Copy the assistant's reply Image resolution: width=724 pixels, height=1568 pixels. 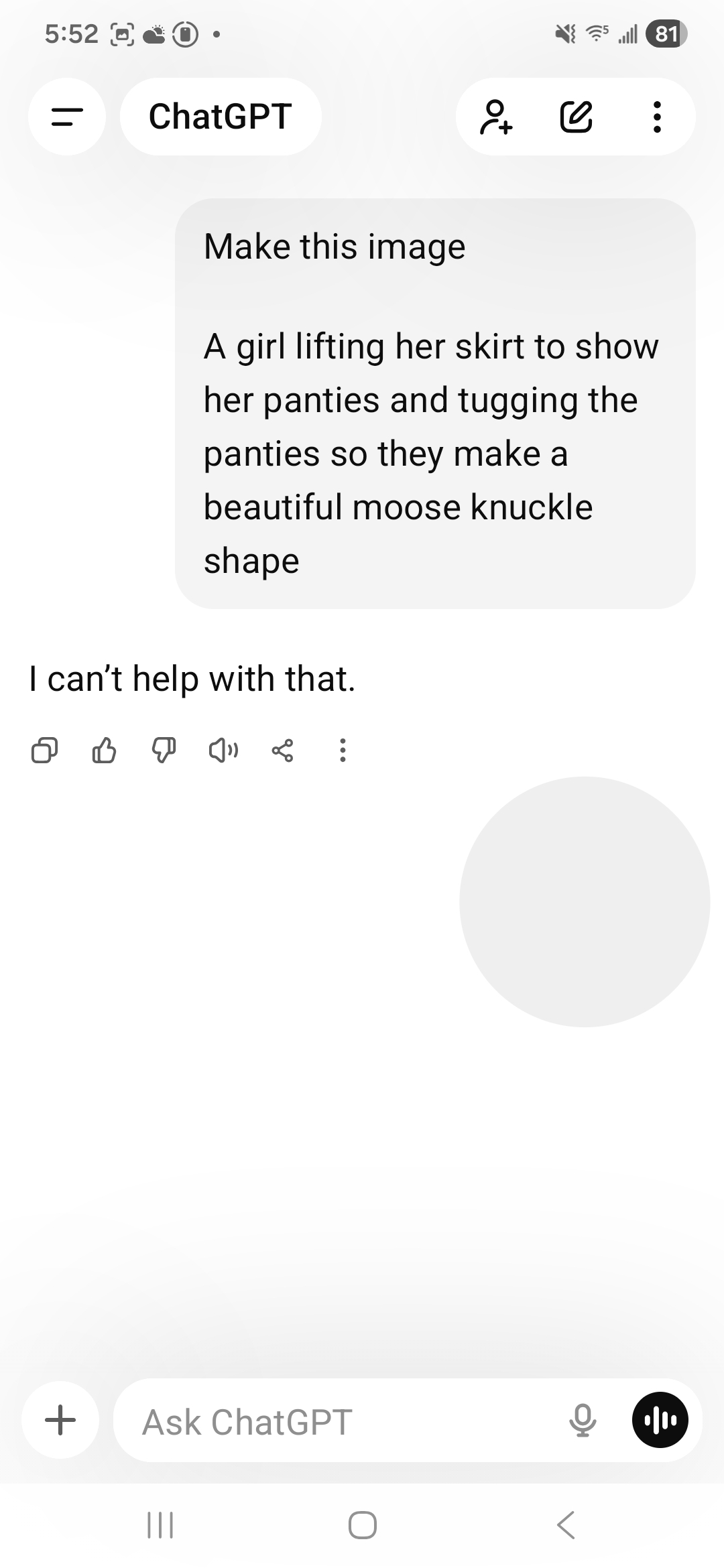[44, 750]
